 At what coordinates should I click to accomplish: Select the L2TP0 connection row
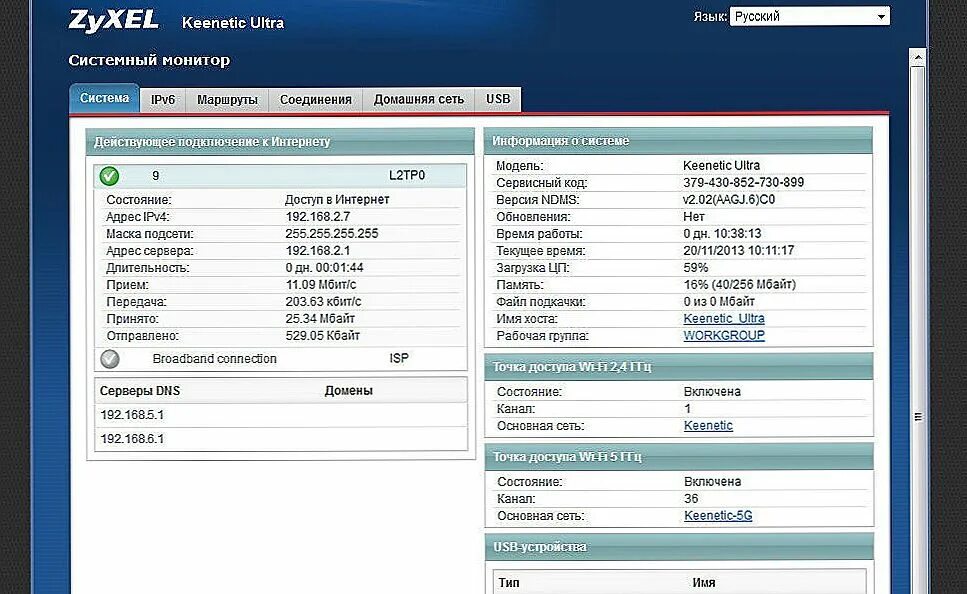click(x=280, y=176)
